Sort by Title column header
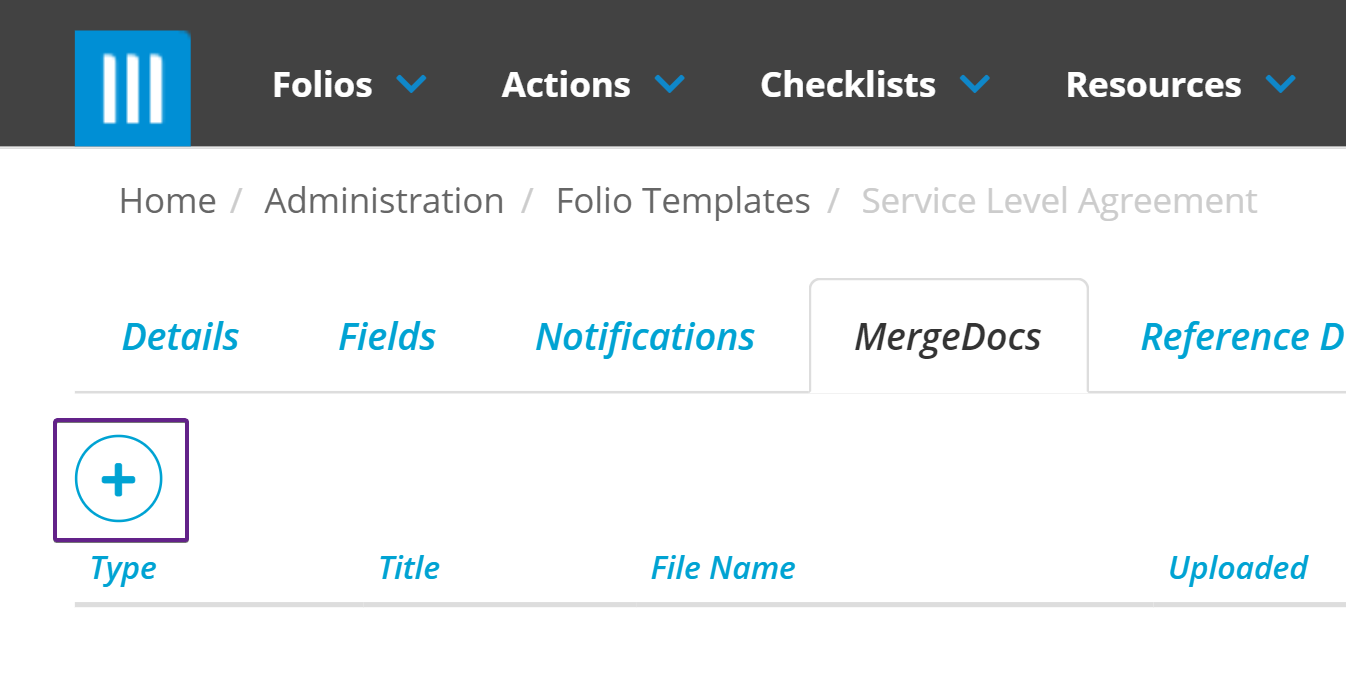Screen dimensions: 1346x699 409,568
